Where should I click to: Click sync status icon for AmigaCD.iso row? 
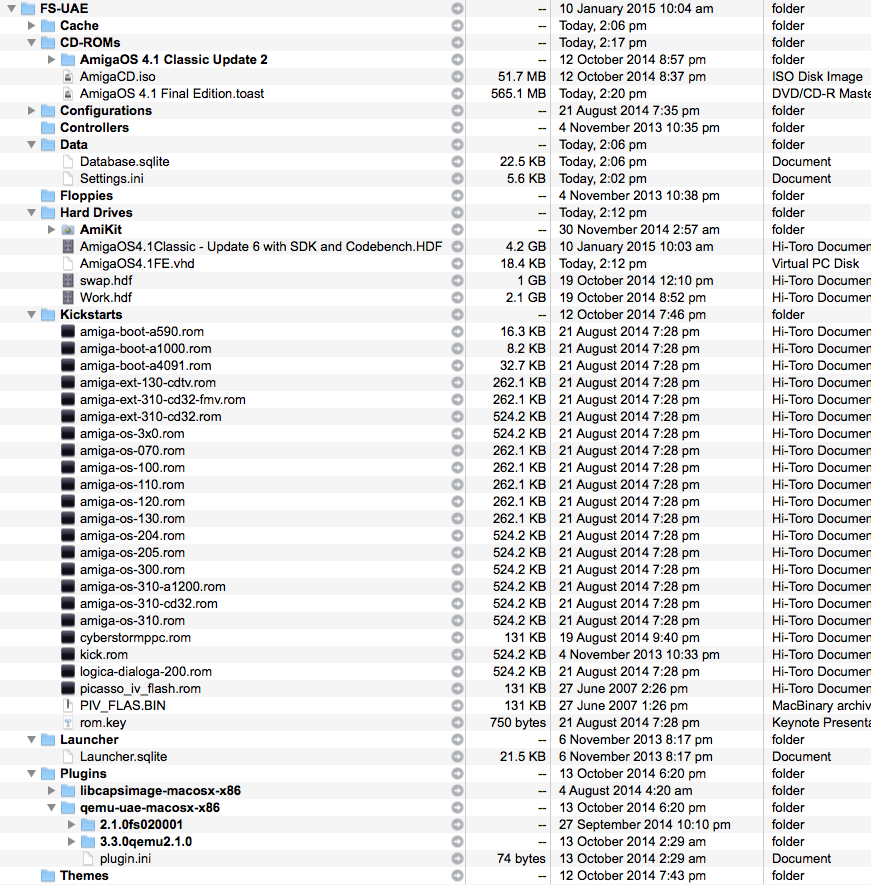[x=457, y=77]
